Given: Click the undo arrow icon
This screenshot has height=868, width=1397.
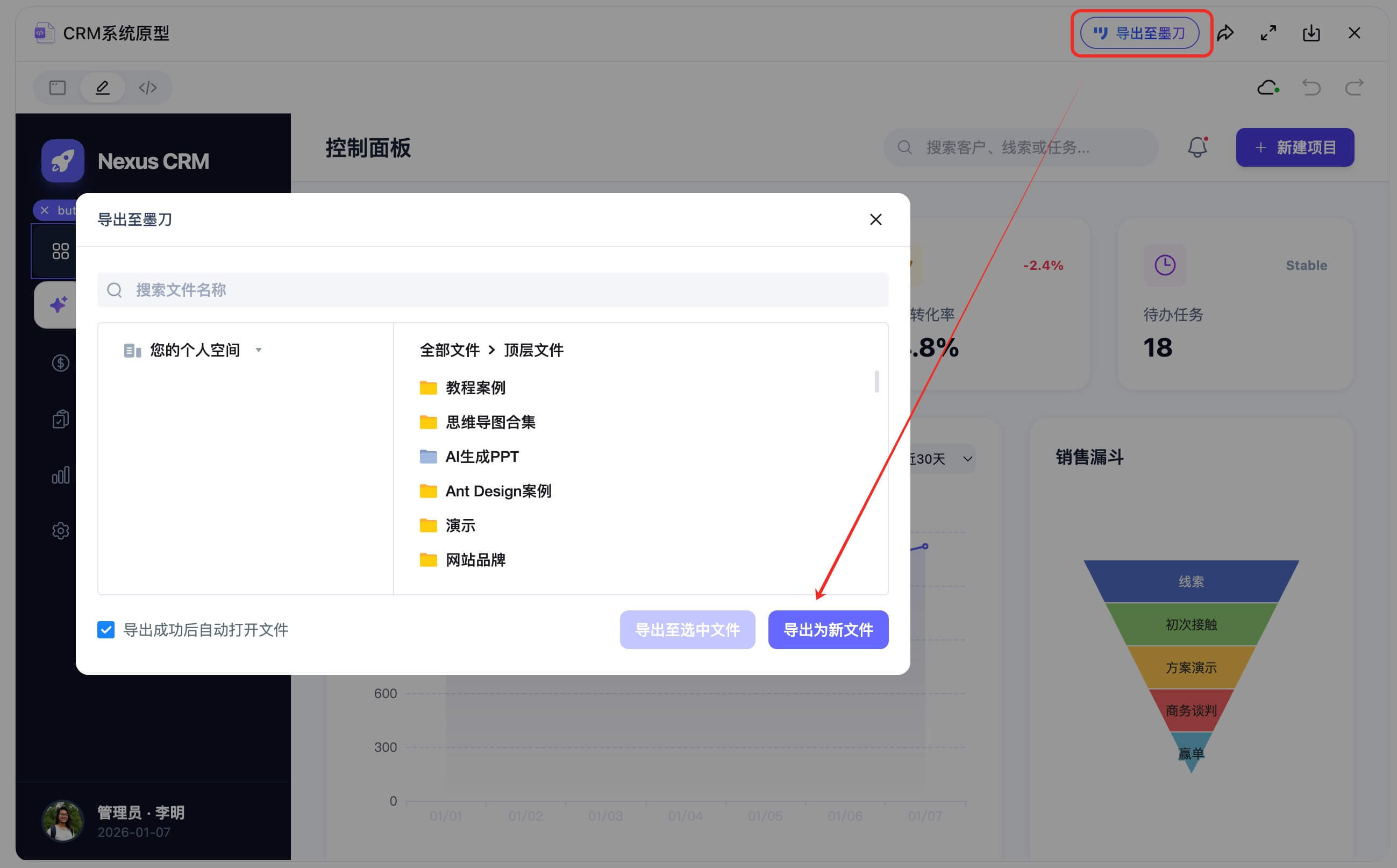Looking at the screenshot, I should click(1311, 87).
